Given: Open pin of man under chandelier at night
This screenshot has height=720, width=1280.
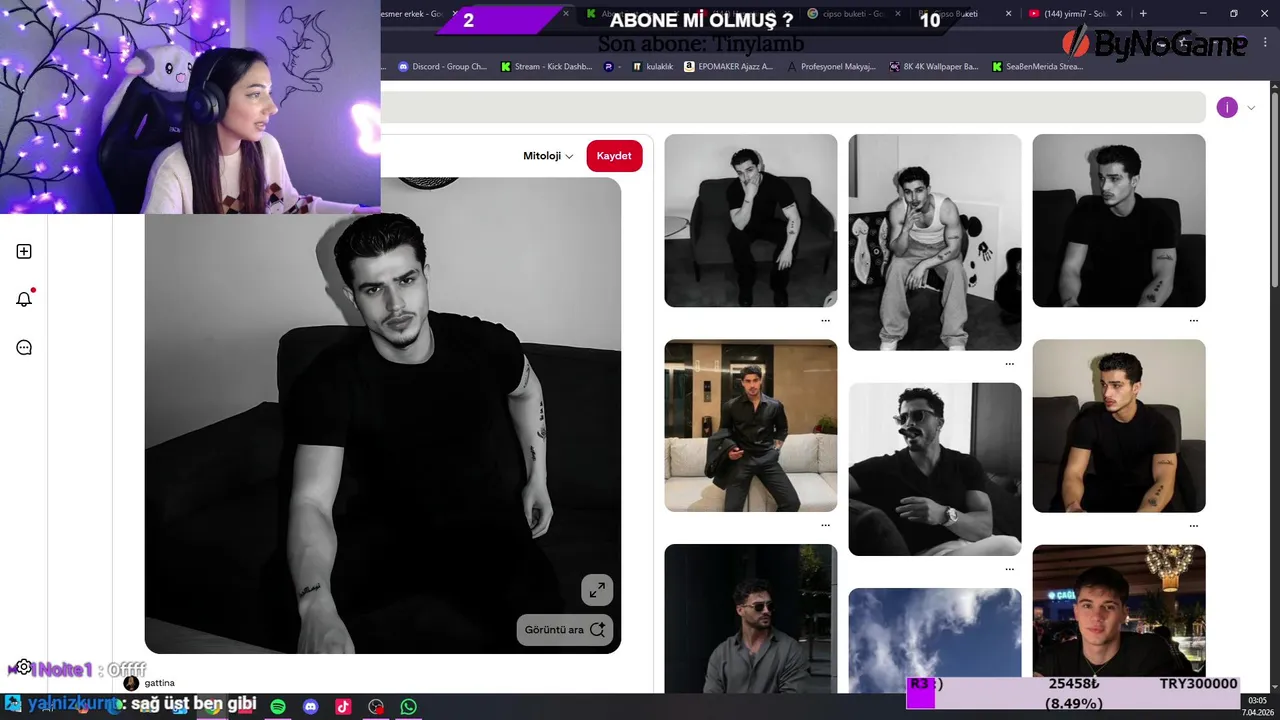Looking at the screenshot, I should click(1119, 610).
